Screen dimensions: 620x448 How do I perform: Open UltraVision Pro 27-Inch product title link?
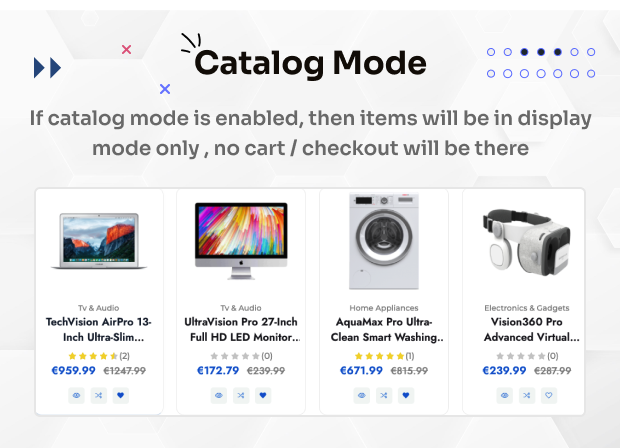tap(241, 329)
